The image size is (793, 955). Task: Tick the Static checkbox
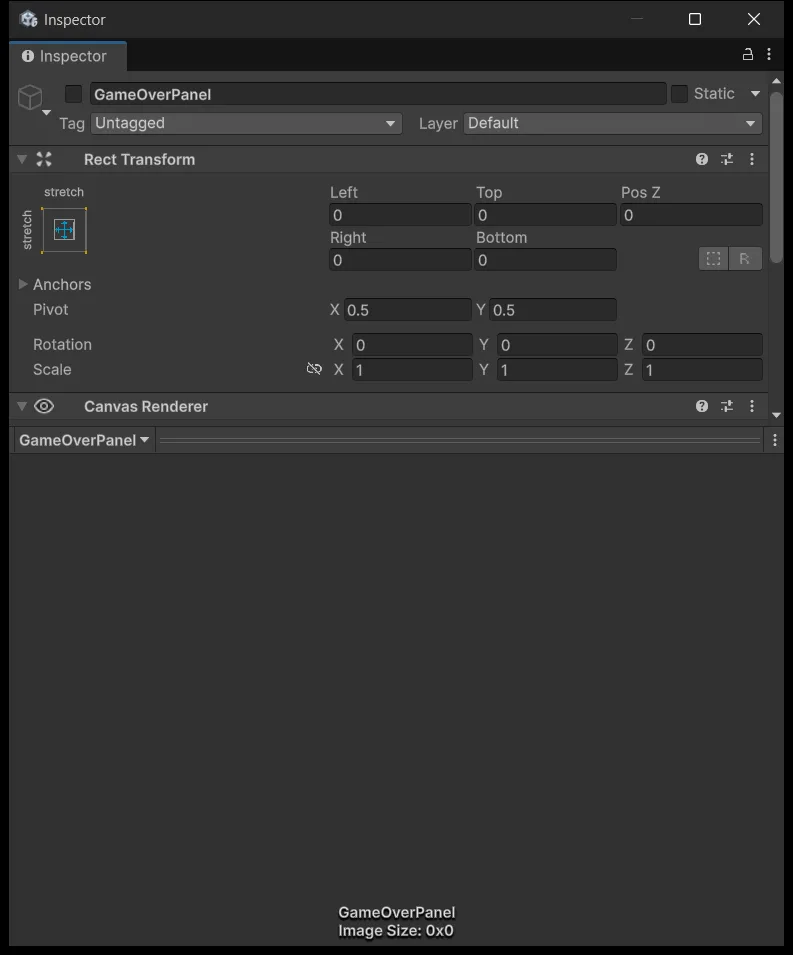[x=679, y=94]
